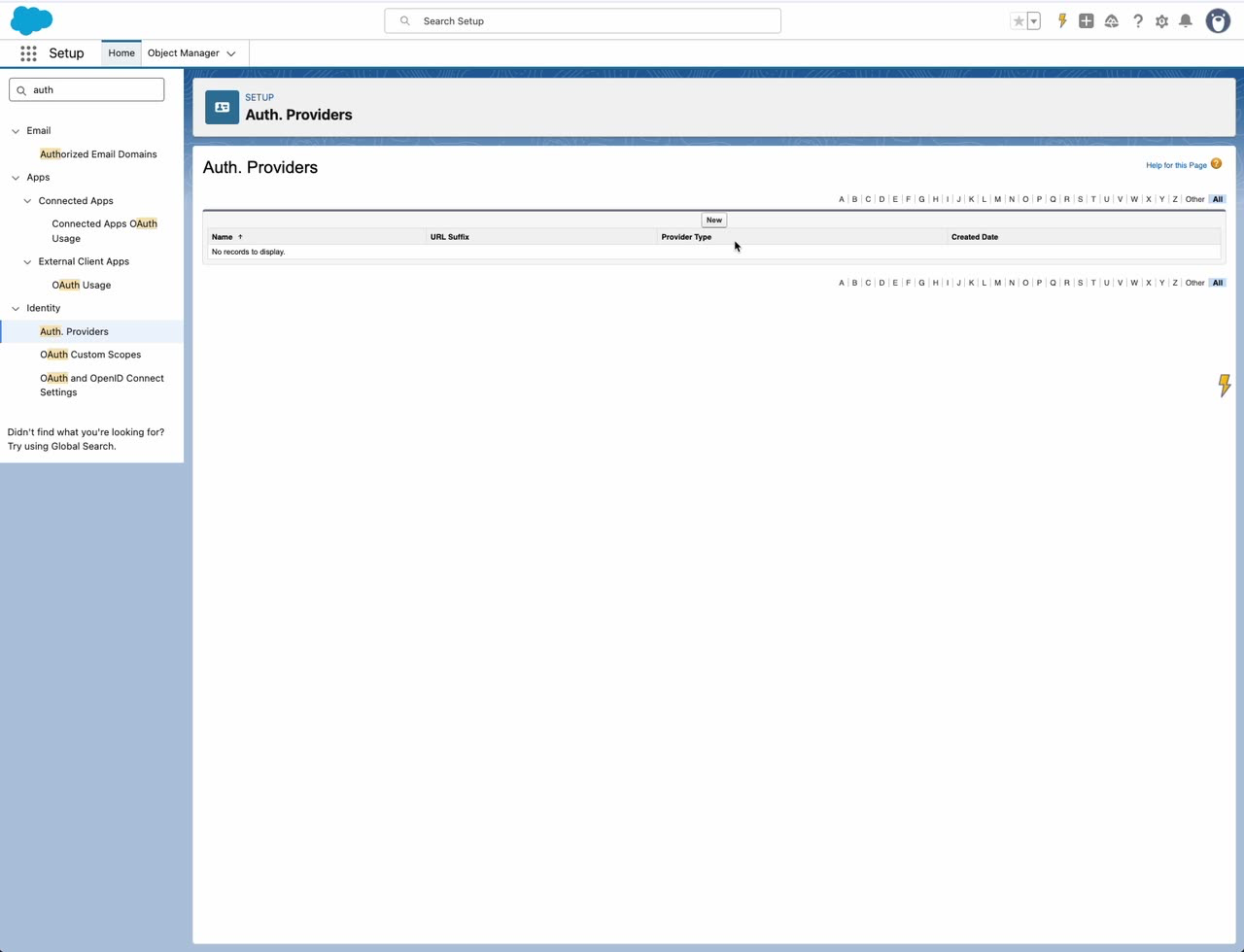The width and height of the screenshot is (1244, 952).
Task: Click the lightning bolt icon in header
Action: (1062, 20)
